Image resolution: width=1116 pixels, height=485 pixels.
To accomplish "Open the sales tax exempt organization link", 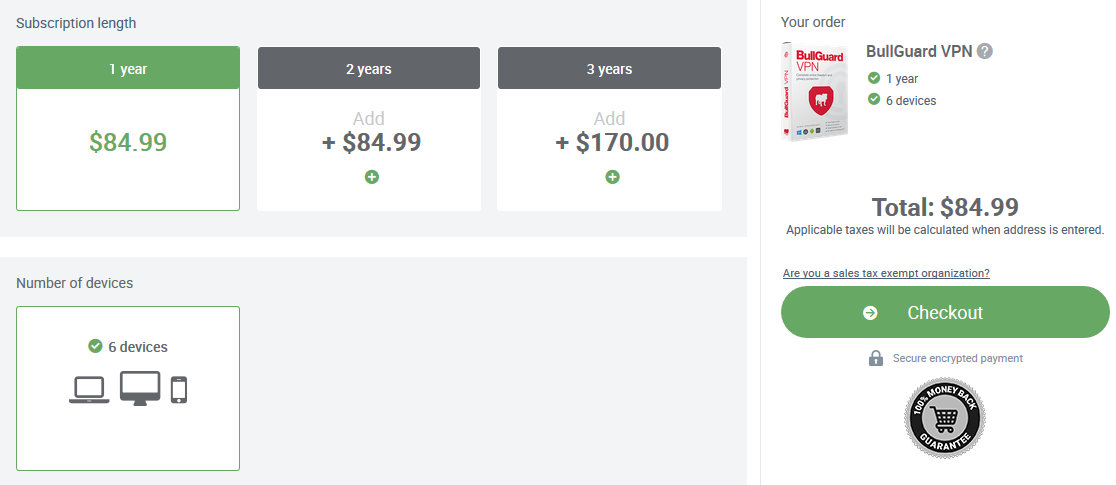I will coord(886,273).
